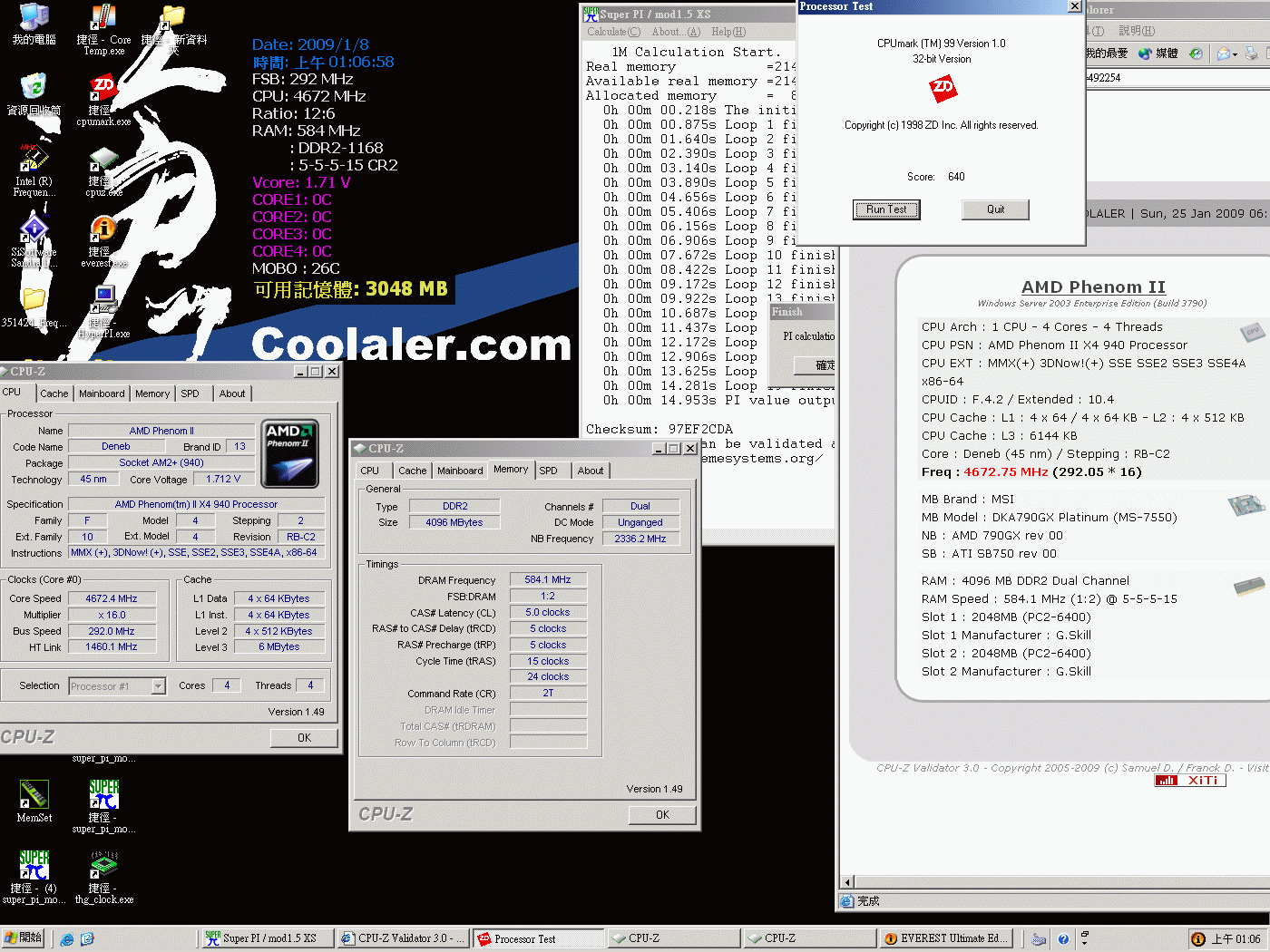Open About tab in left CPU-Z window
The width and height of the screenshot is (1270, 952).
point(232,393)
